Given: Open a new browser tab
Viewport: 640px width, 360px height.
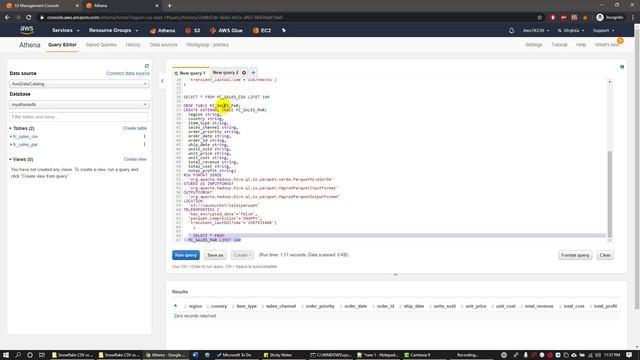Looking at the screenshot, I should tap(169, 6).
